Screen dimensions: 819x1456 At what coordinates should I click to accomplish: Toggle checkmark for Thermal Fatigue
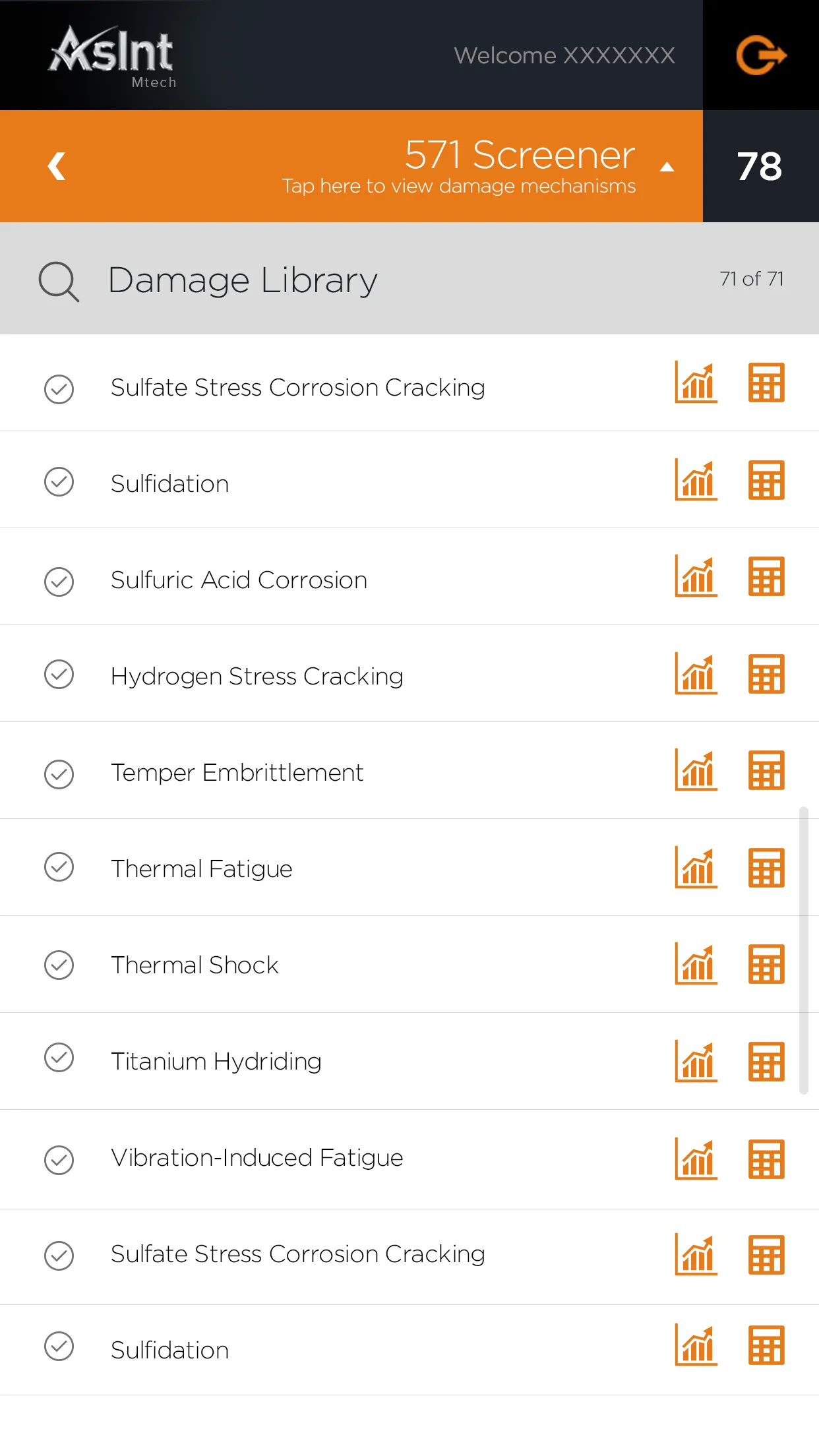pos(59,867)
